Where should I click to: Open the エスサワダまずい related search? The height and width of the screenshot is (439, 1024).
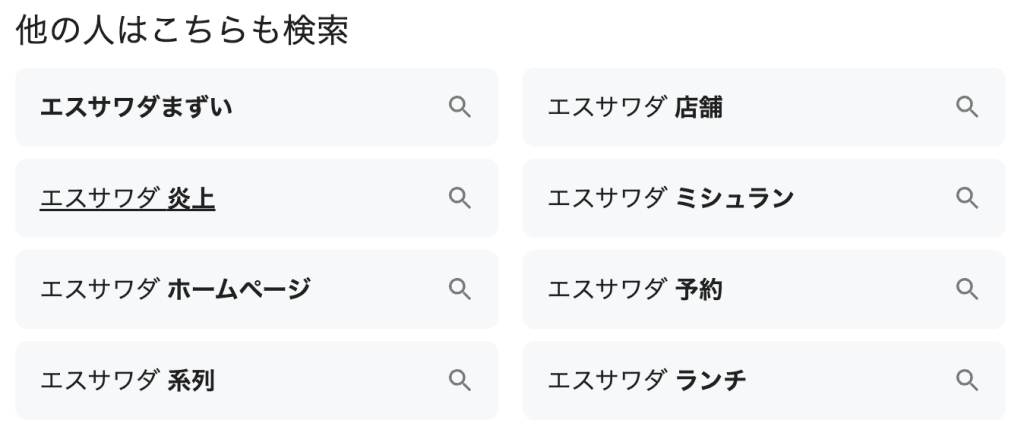pos(136,107)
